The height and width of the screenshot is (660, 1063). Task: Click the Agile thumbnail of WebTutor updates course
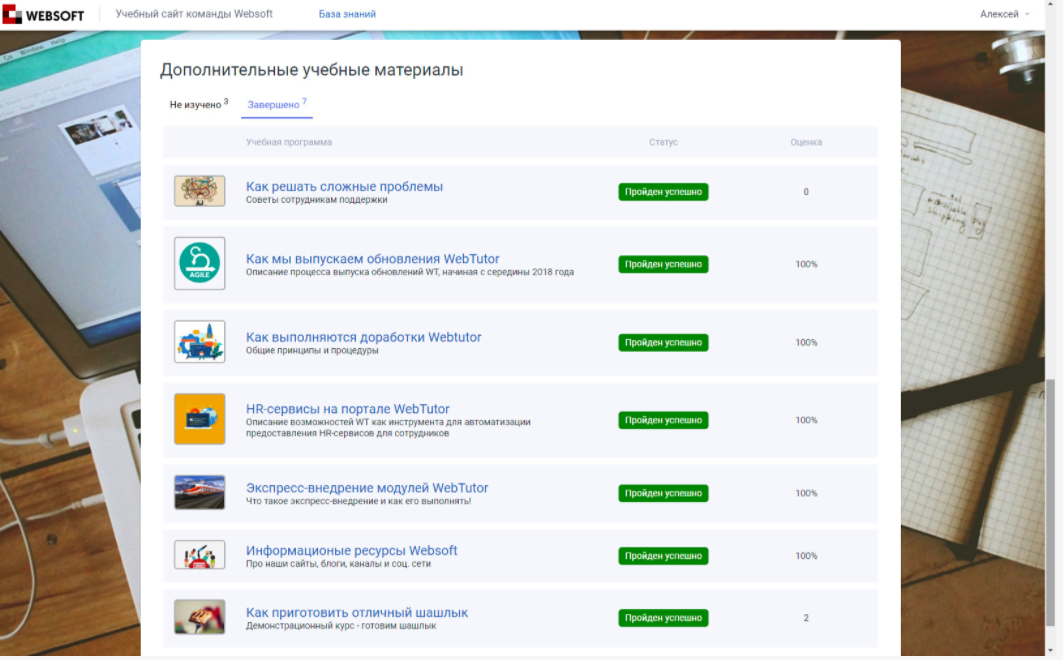tap(199, 264)
